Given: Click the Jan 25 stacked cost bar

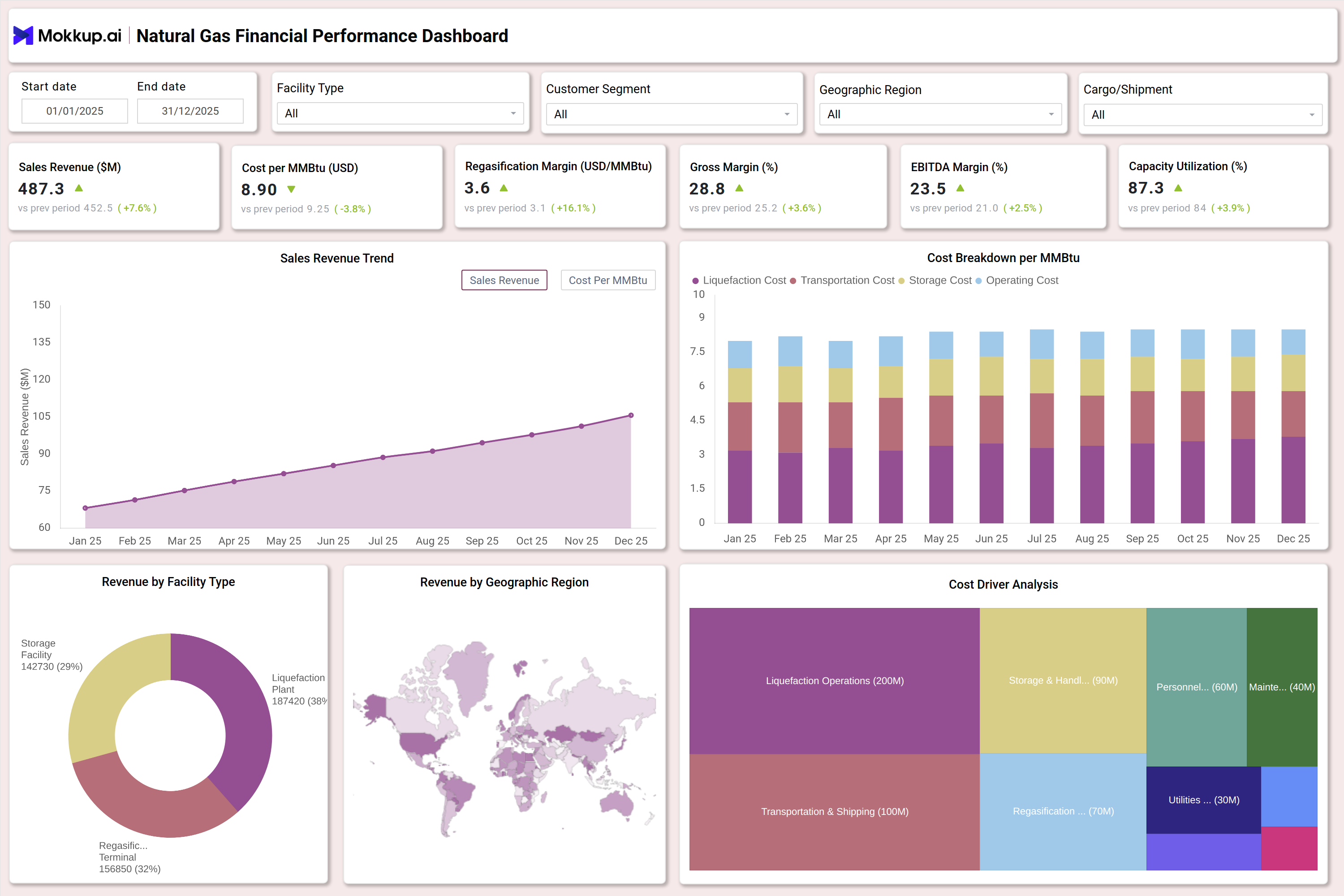Looking at the screenshot, I should pyautogui.click(x=740, y=432).
